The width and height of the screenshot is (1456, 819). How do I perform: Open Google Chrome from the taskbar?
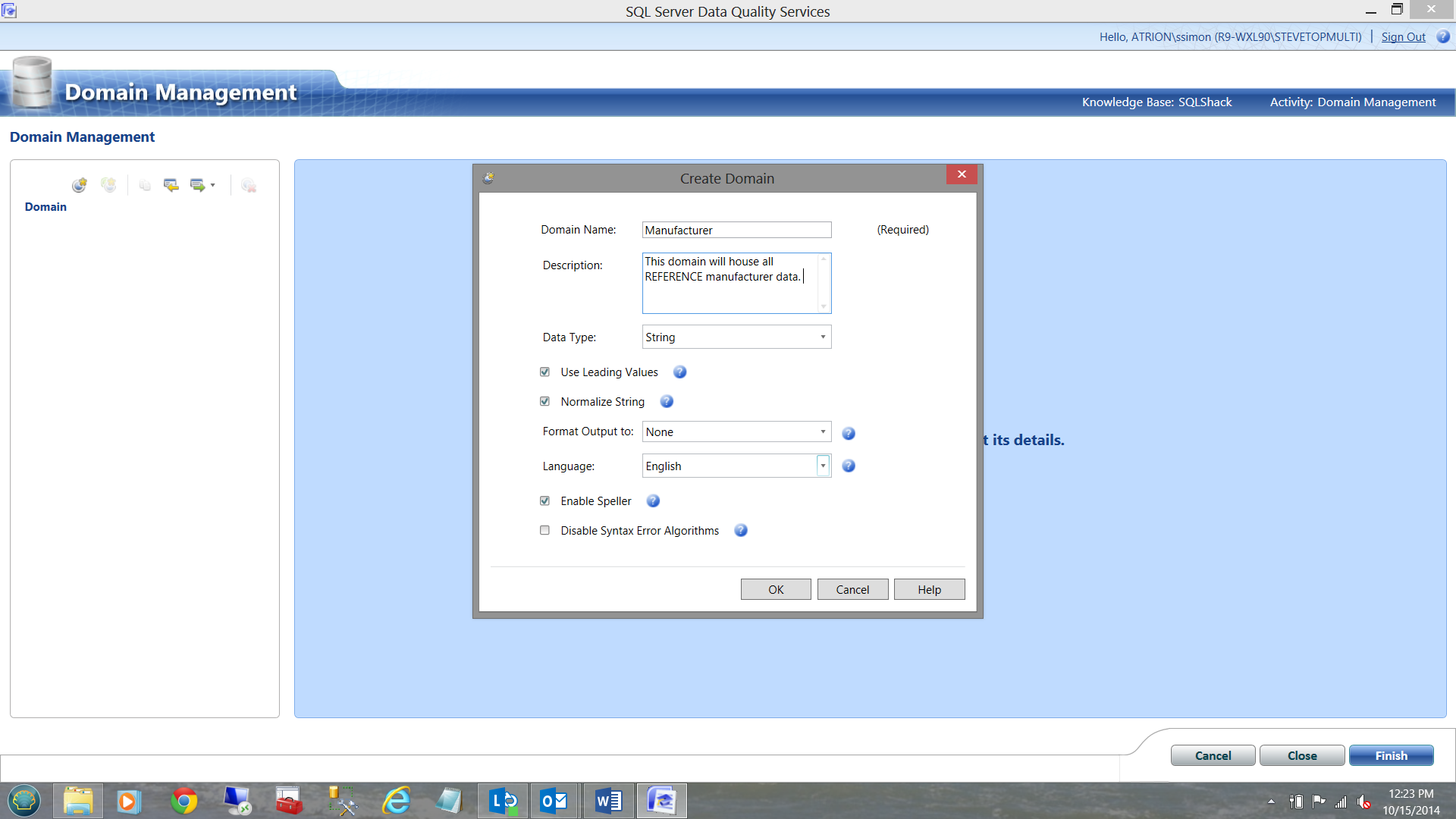click(x=184, y=801)
